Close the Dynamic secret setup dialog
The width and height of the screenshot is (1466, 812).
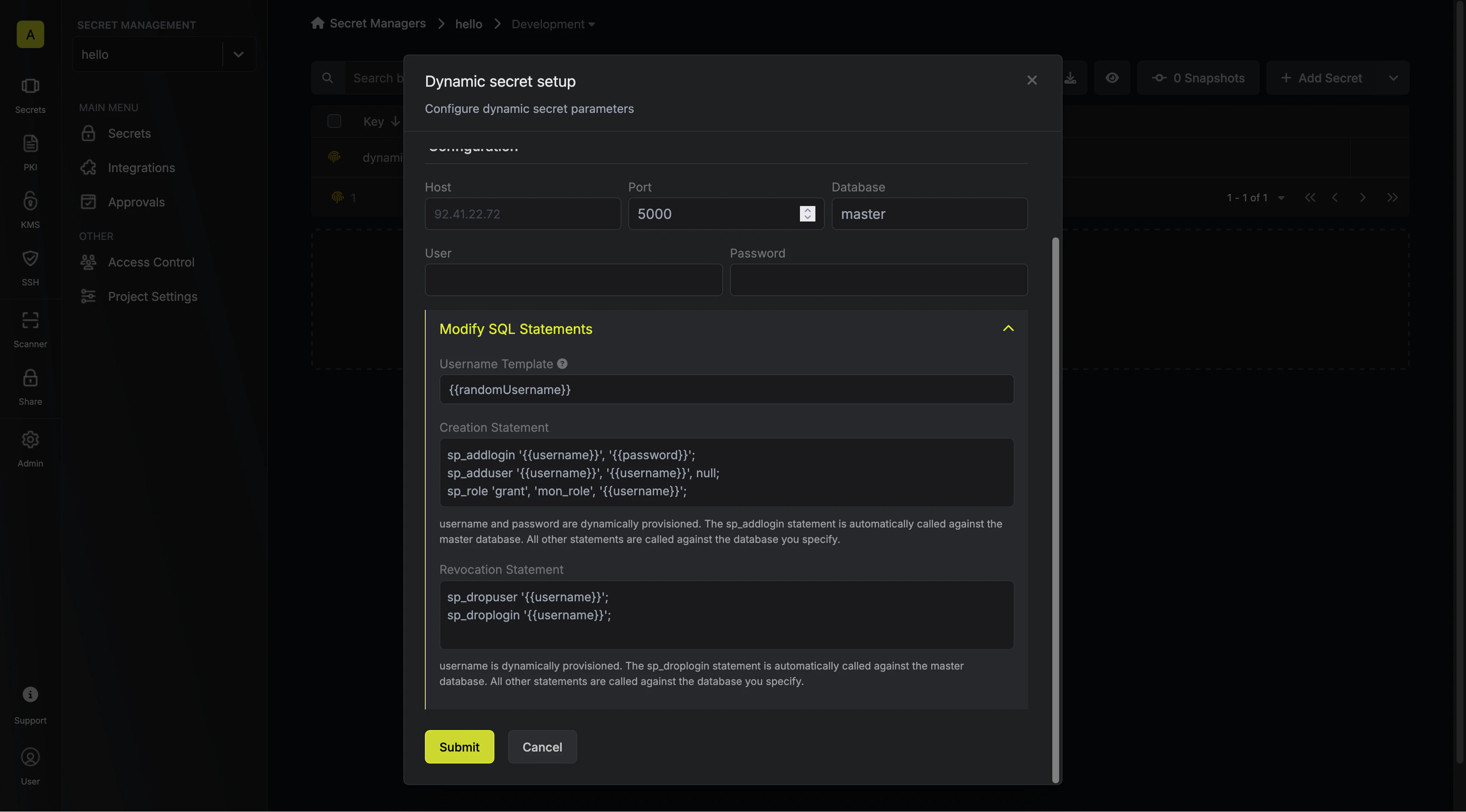(x=1032, y=80)
